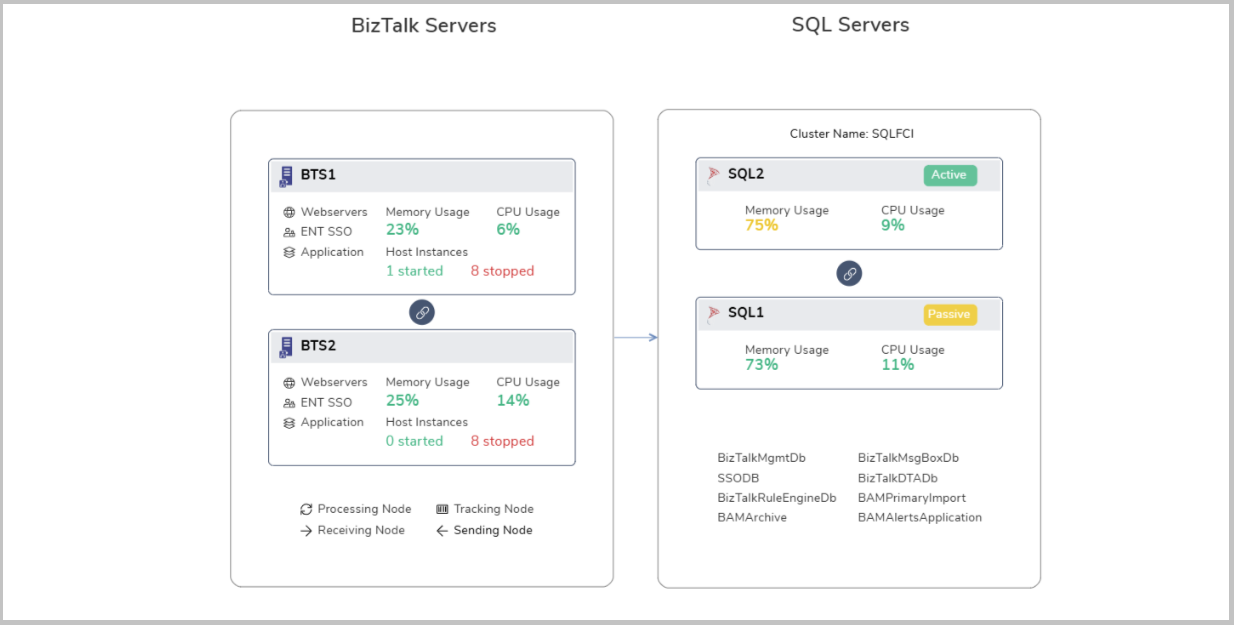The width and height of the screenshot is (1234, 630).
Task: Click the SQL2 server icon
Action: (x=713, y=175)
